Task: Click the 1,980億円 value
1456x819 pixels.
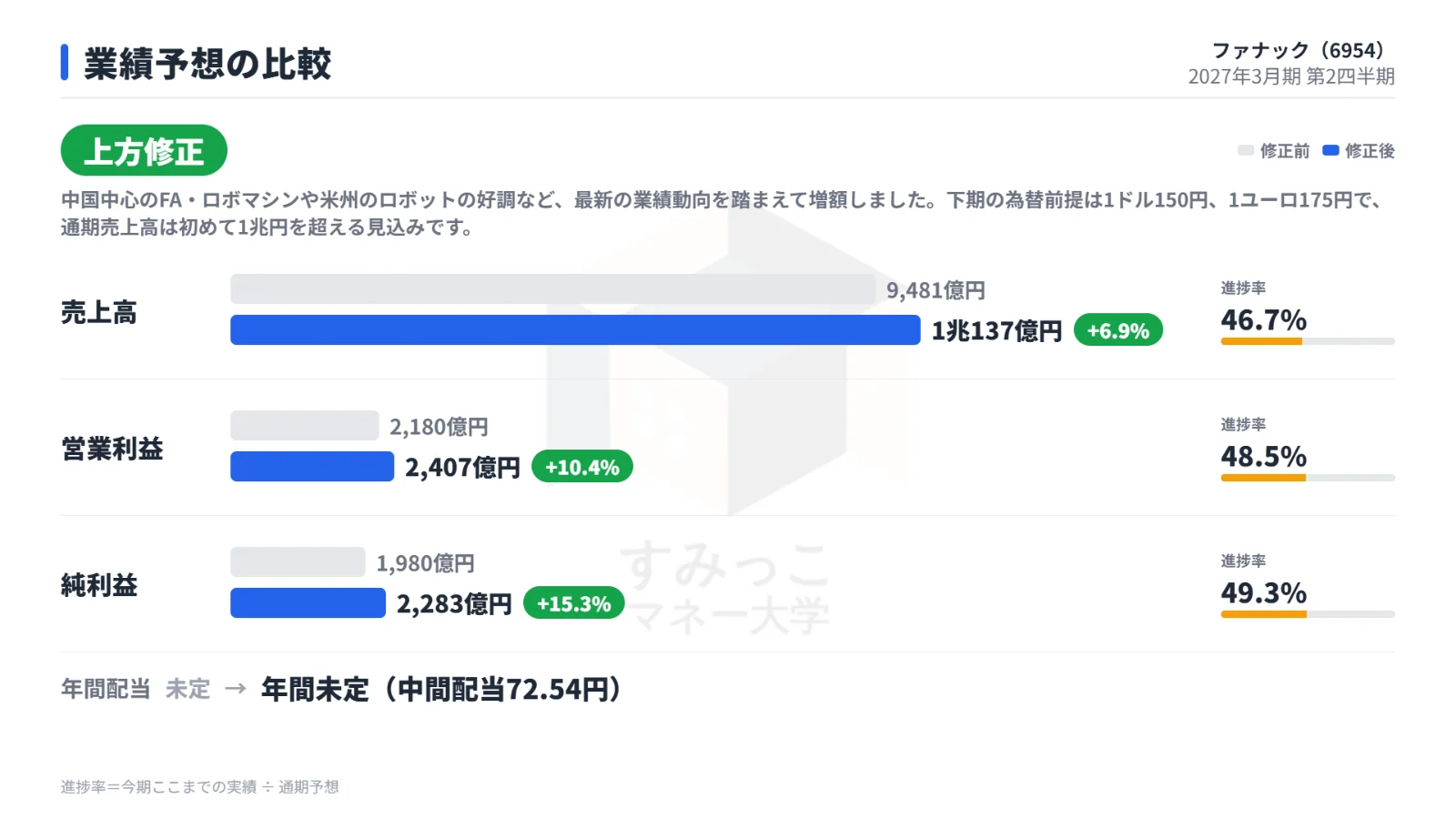Action: (426, 563)
